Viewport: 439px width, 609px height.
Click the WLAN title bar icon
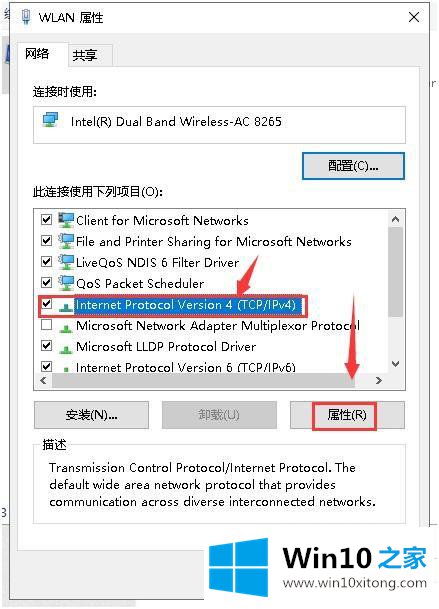(26, 17)
